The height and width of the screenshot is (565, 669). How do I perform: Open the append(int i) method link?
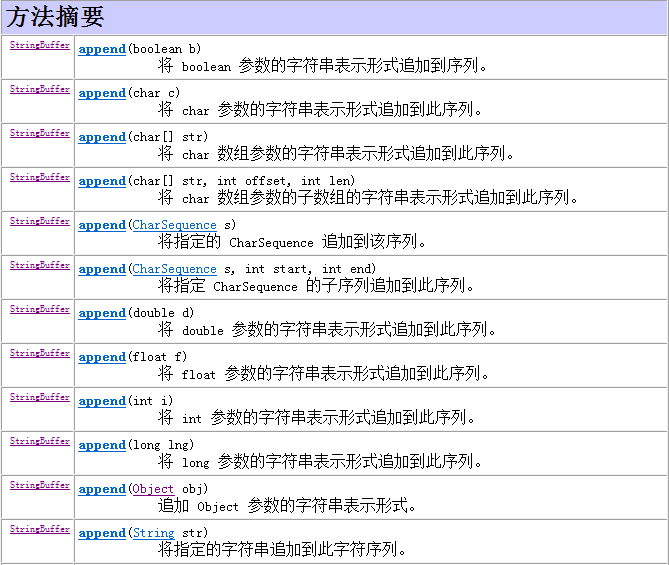(x=102, y=401)
